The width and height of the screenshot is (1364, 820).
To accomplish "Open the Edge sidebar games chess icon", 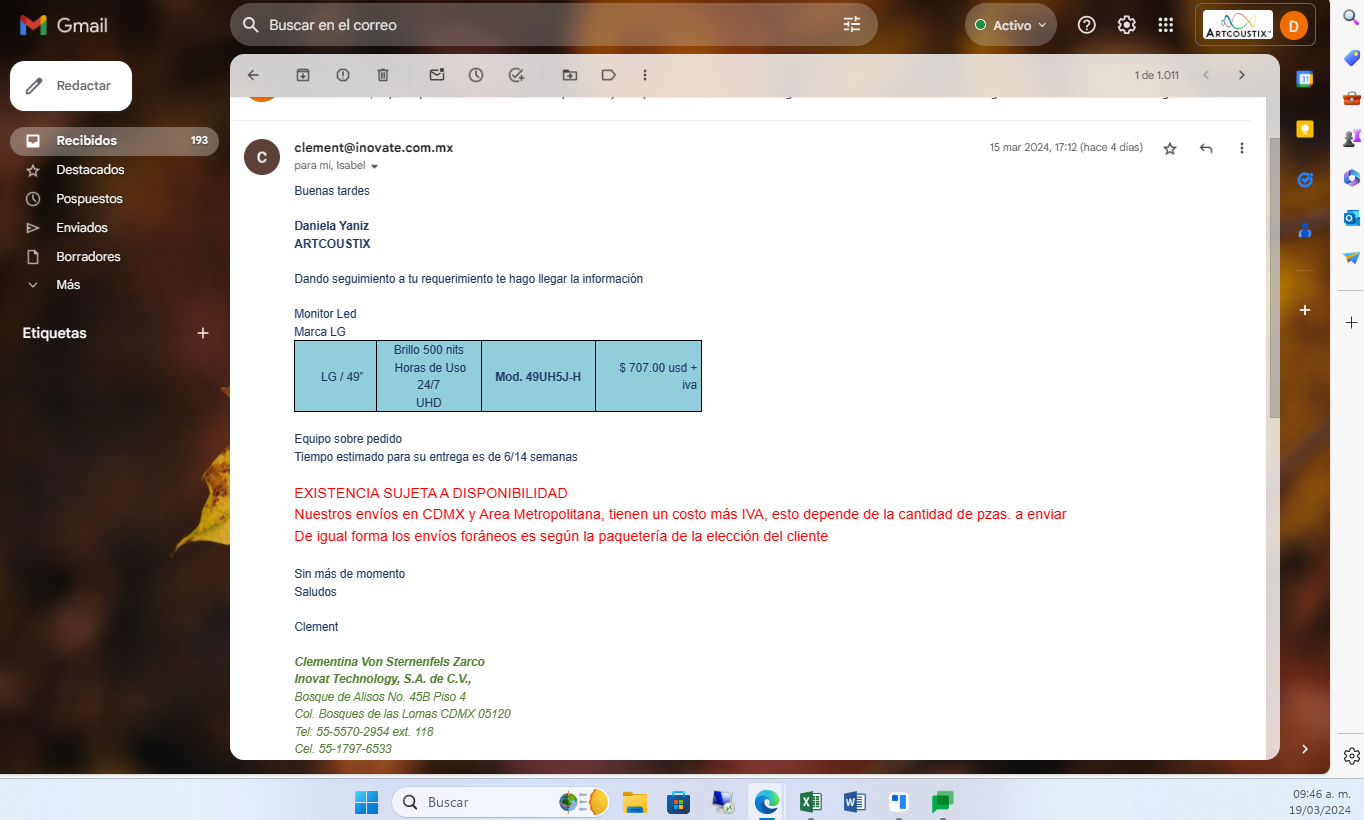I will [x=1351, y=138].
